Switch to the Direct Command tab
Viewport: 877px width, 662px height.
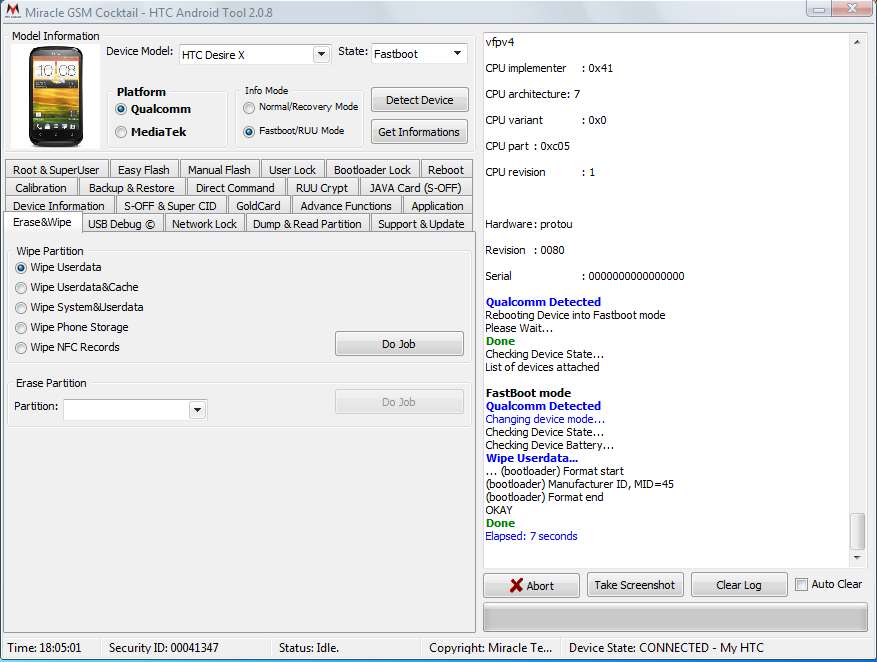[x=235, y=187]
